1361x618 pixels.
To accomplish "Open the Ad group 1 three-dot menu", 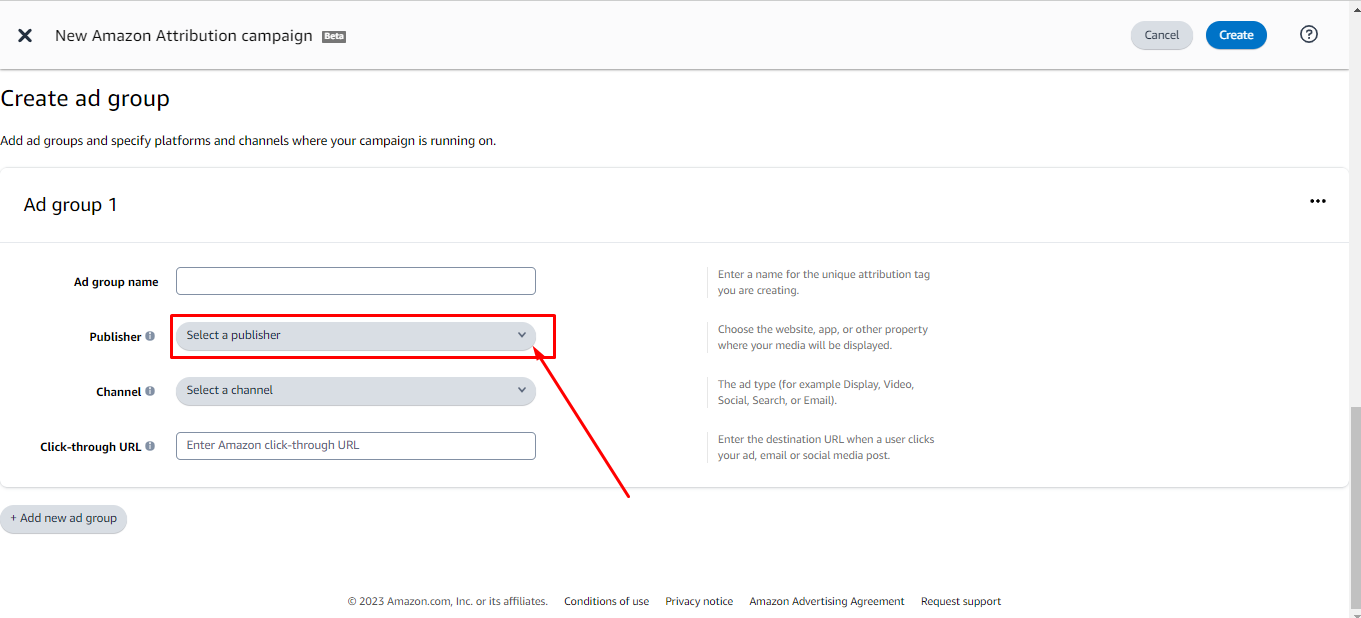I will pyautogui.click(x=1318, y=201).
